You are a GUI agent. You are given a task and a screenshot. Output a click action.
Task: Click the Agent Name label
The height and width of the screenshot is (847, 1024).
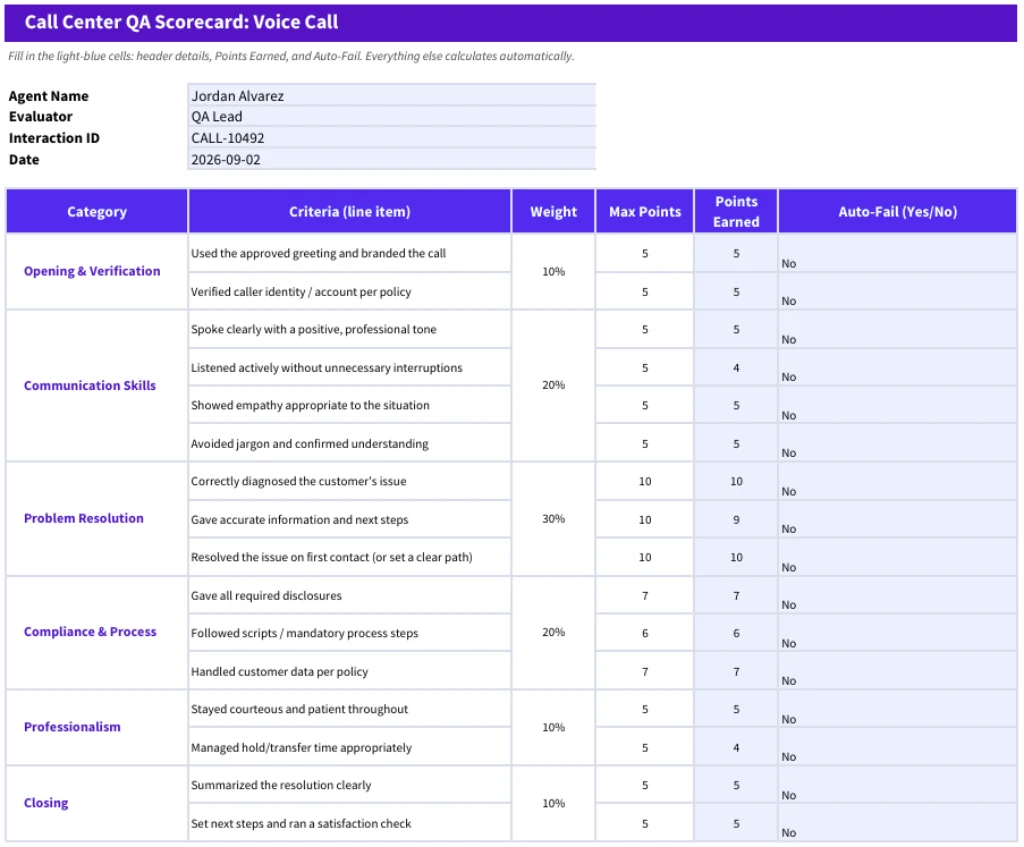click(x=48, y=96)
